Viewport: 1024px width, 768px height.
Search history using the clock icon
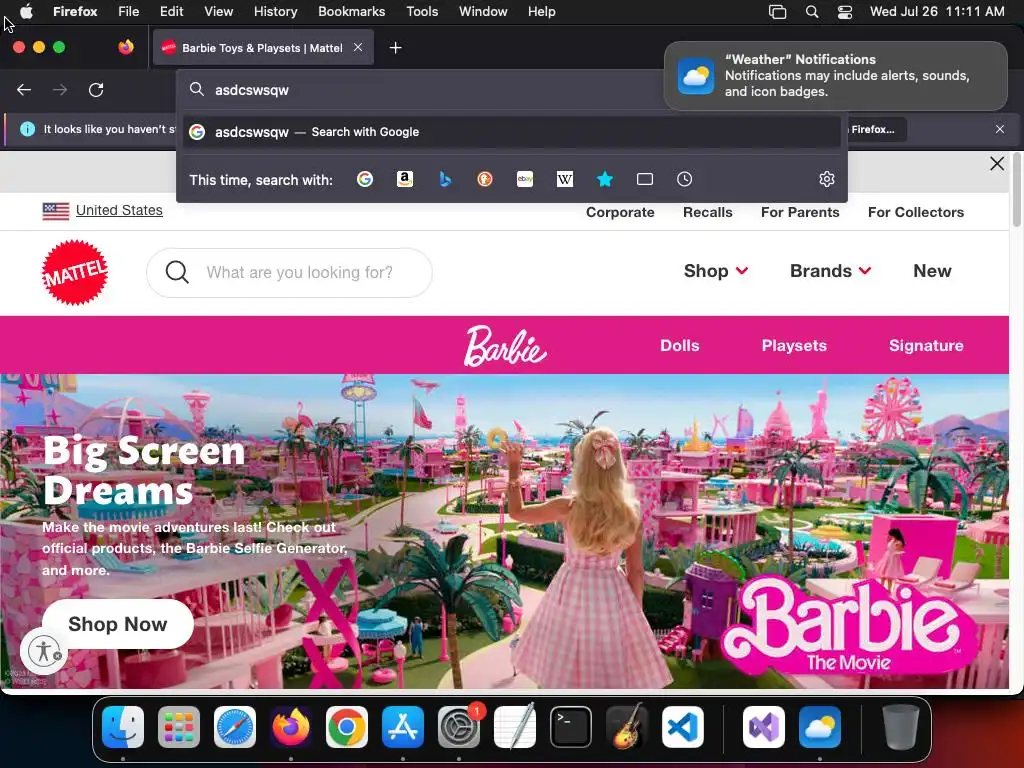[684, 179]
